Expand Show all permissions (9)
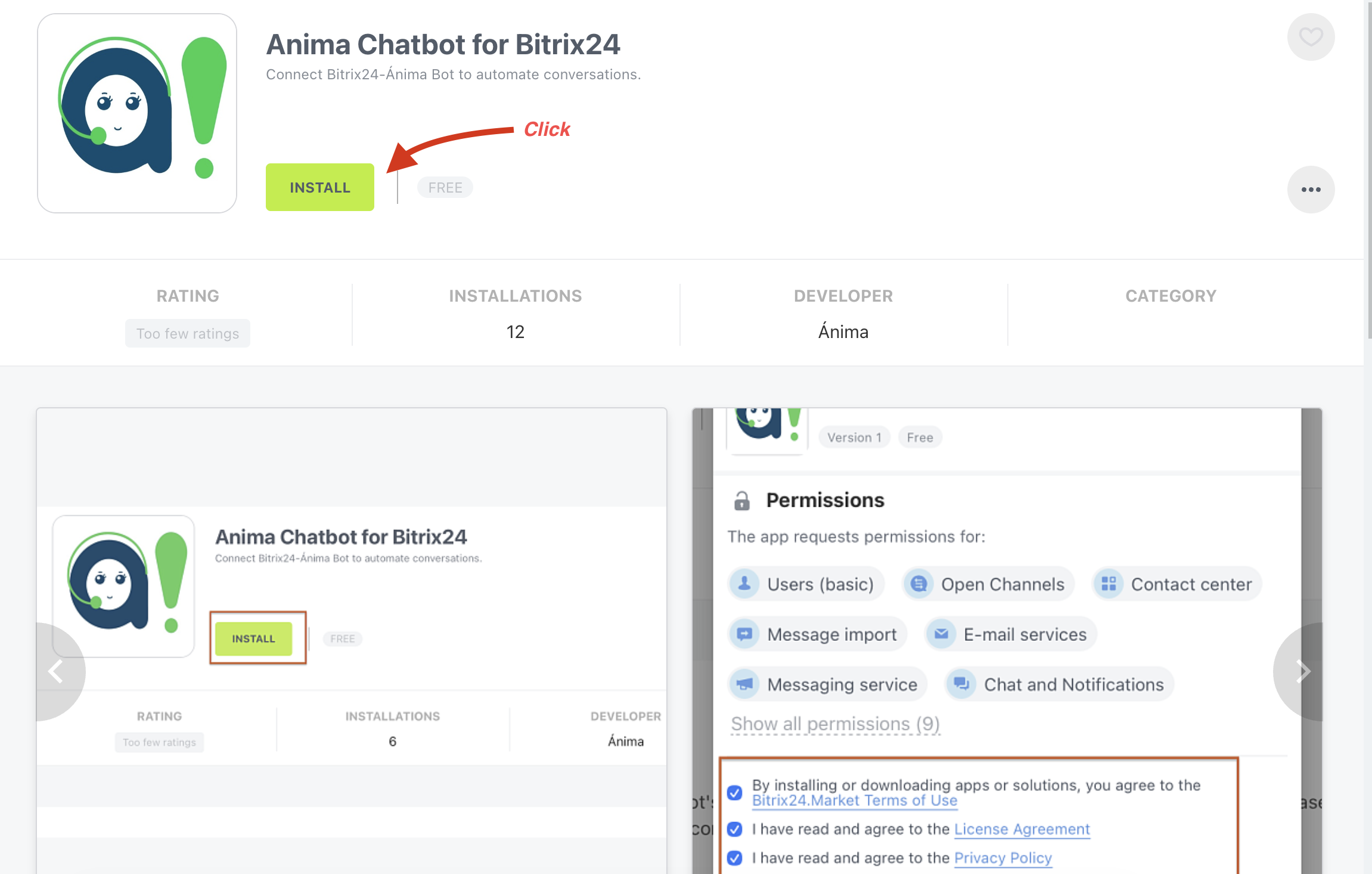The width and height of the screenshot is (1372, 874). [835, 724]
